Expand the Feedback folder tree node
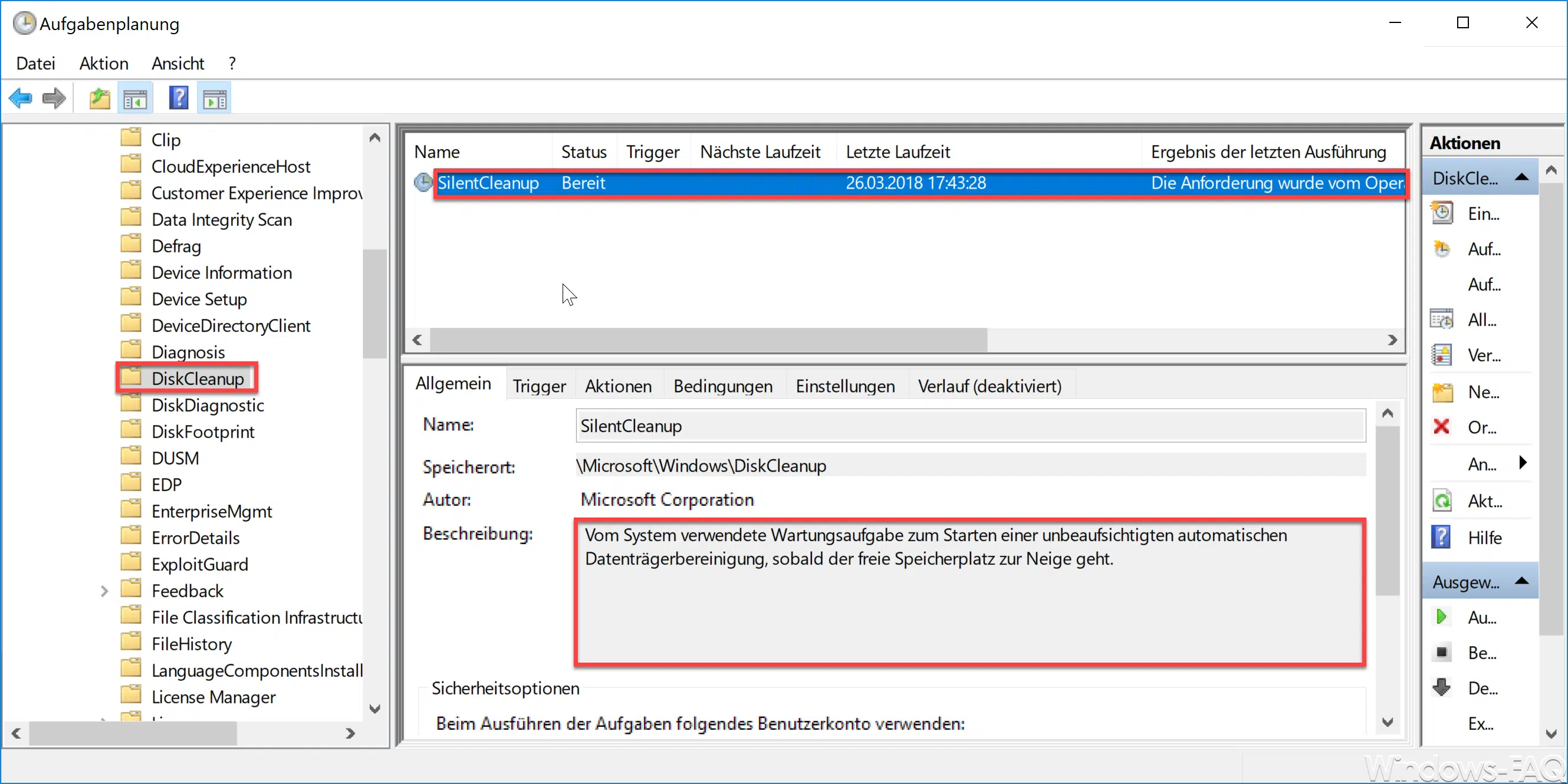This screenshot has width=1568, height=784. coord(104,591)
